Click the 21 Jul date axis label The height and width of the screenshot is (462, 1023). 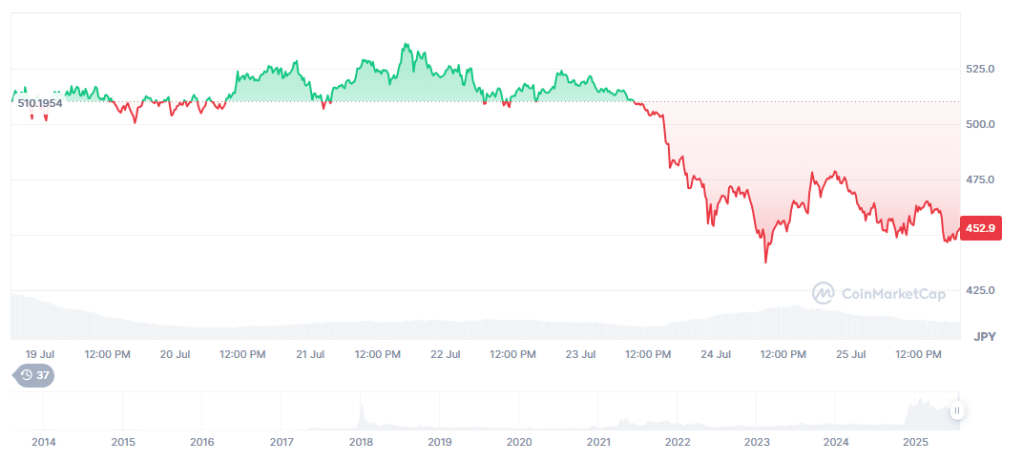click(x=310, y=354)
